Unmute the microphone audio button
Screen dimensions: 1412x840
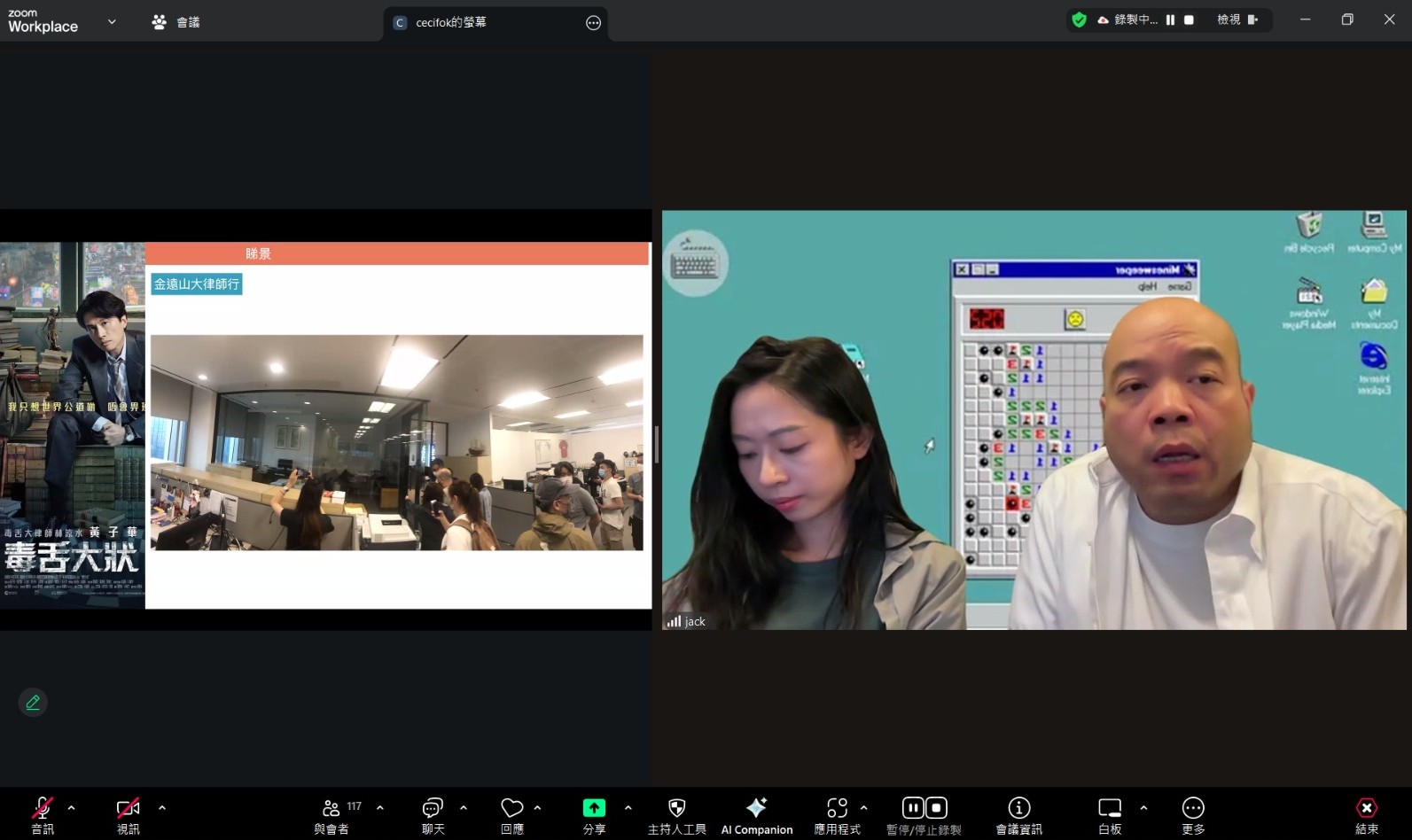tap(42, 813)
